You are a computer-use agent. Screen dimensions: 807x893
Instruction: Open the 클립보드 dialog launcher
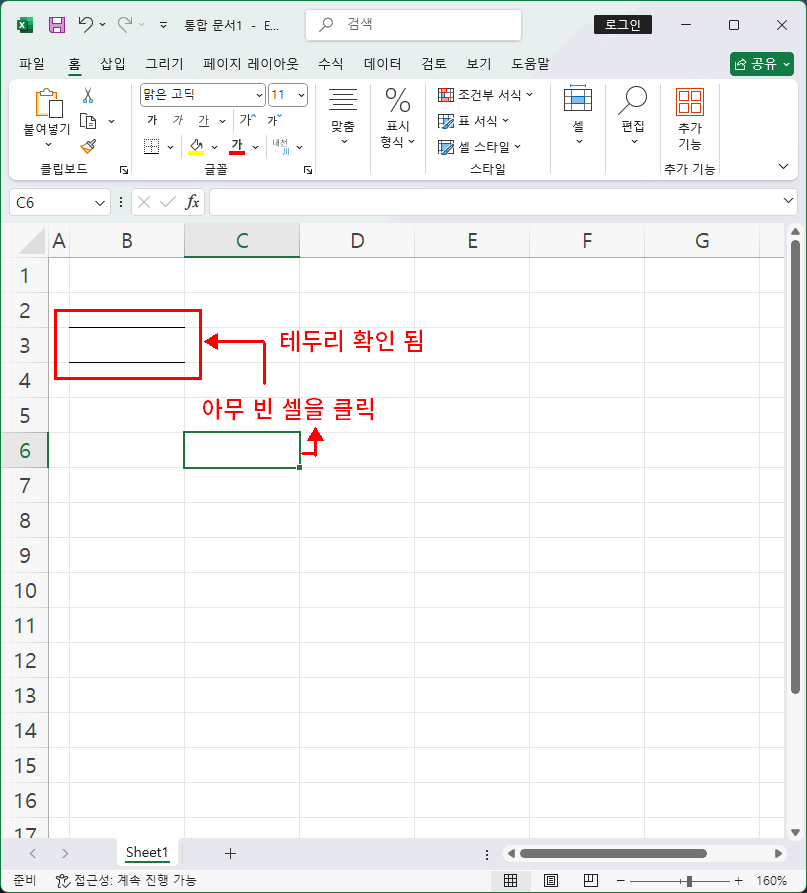click(124, 170)
